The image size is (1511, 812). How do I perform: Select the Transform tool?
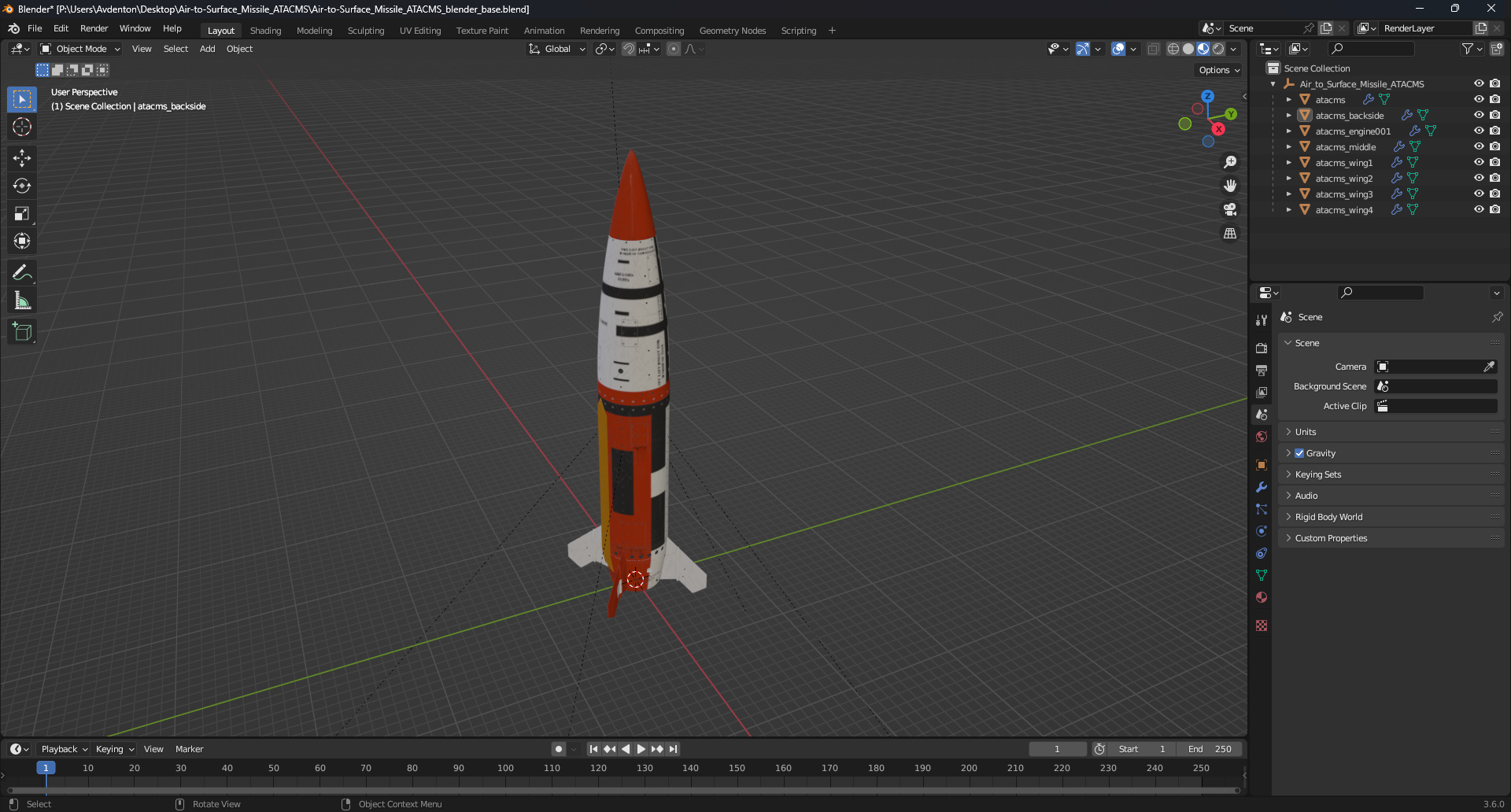(x=22, y=241)
